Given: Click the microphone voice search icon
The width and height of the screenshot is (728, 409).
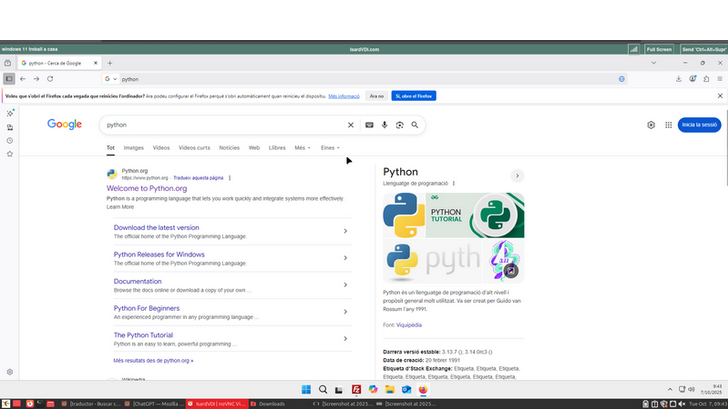Looking at the screenshot, I should click(x=385, y=125).
